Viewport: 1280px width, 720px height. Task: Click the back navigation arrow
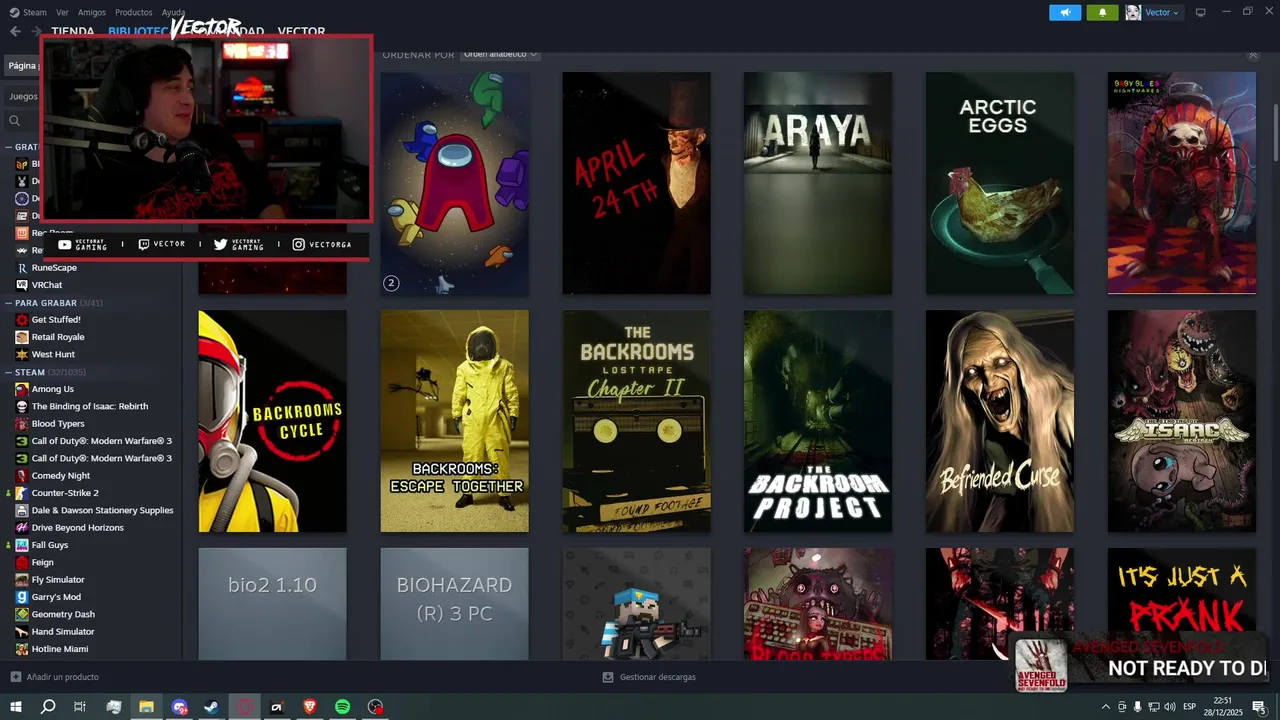(15, 31)
